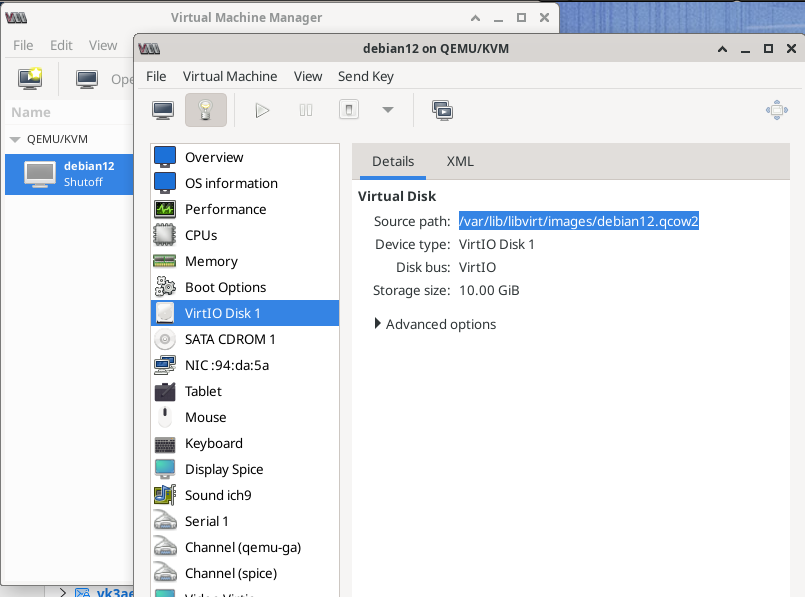Close Virtual Machine Manager window
The image size is (805, 597).
tap(545, 17)
